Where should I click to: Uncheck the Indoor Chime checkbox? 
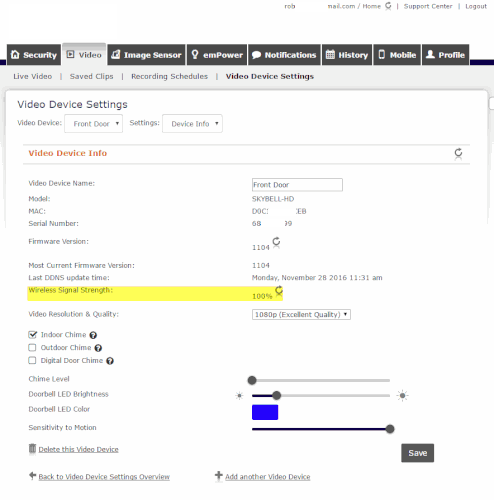click(x=32, y=334)
